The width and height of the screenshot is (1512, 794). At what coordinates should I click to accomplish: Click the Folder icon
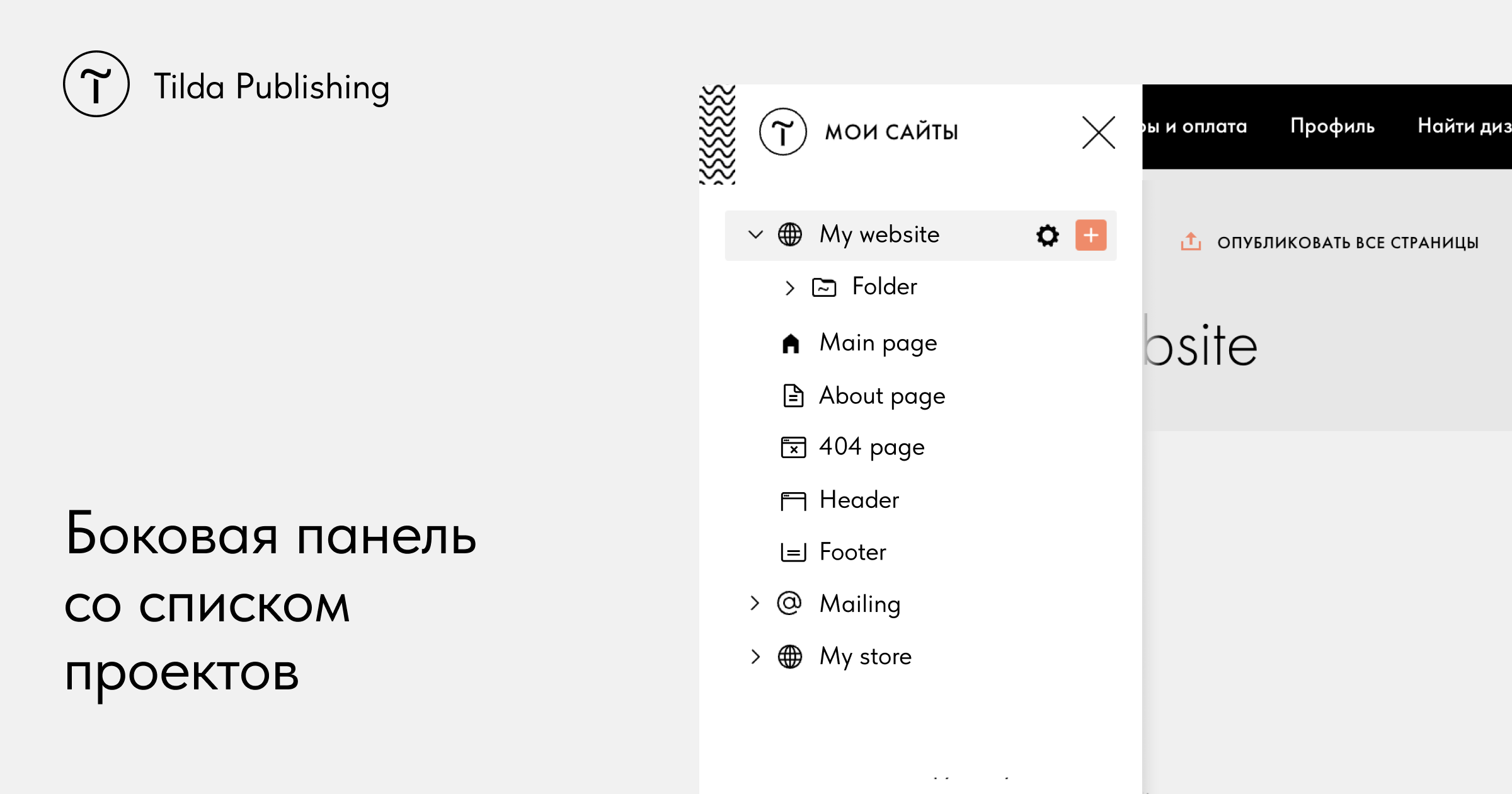(x=823, y=287)
